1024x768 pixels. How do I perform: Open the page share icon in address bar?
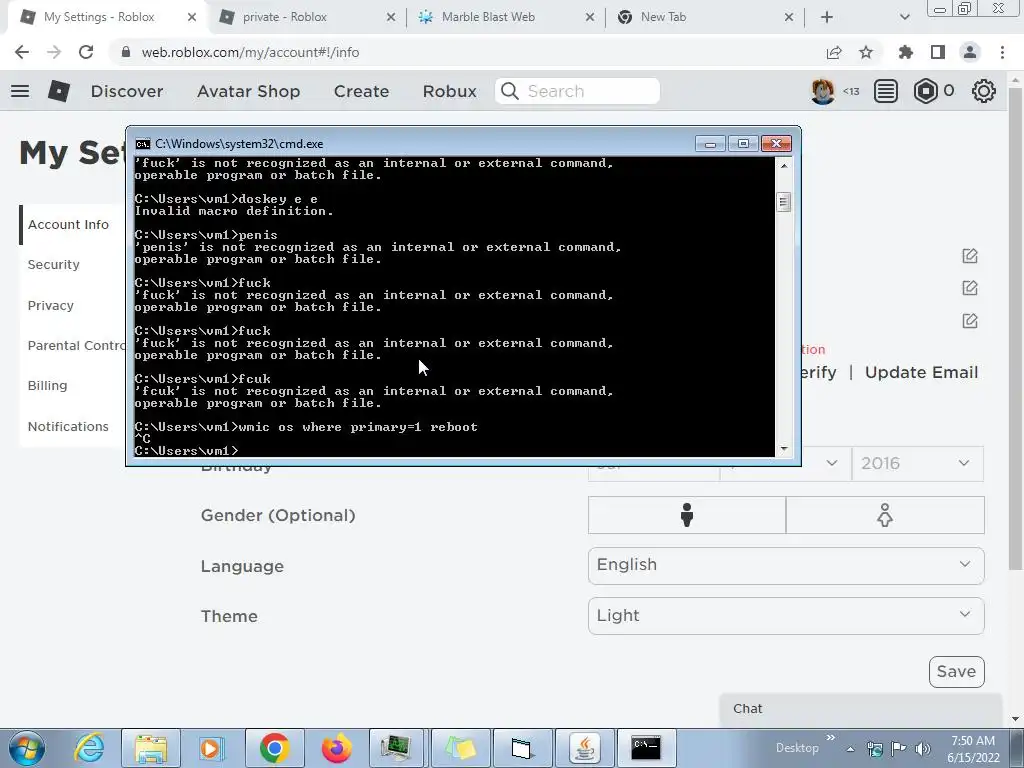(834, 52)
